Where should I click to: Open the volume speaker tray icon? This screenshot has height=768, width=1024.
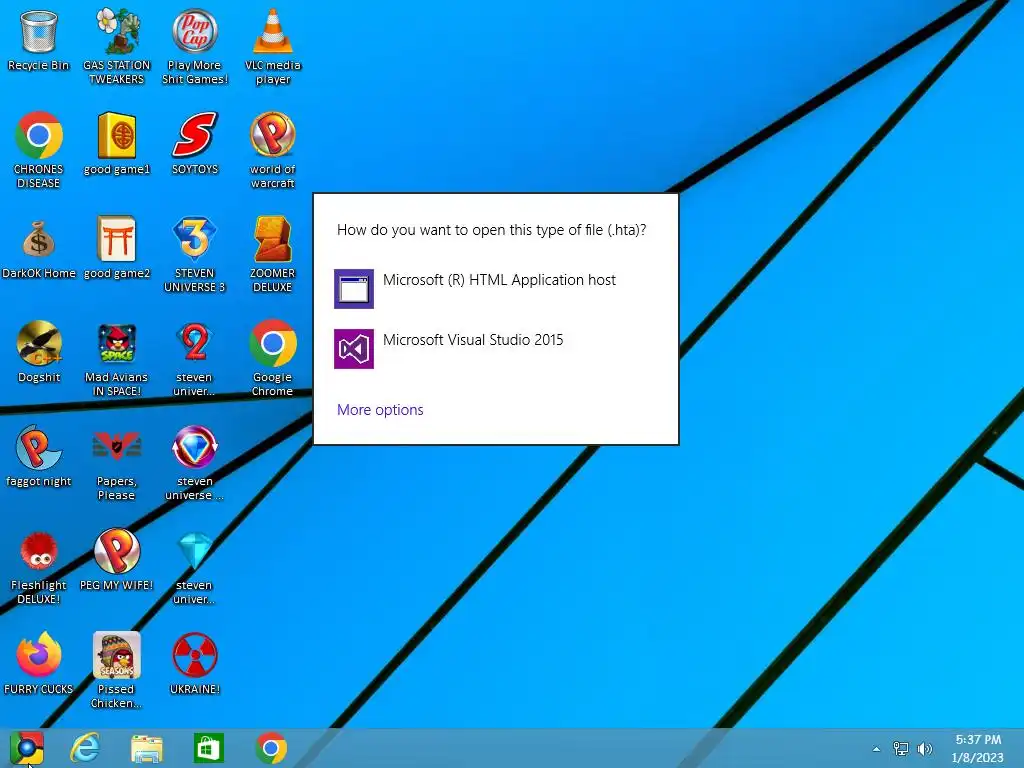point(925,749)
